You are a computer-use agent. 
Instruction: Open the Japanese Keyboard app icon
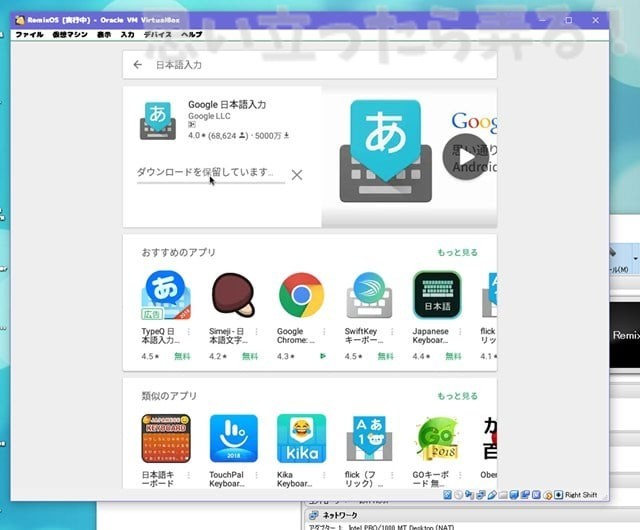click(x=437, y=296)
